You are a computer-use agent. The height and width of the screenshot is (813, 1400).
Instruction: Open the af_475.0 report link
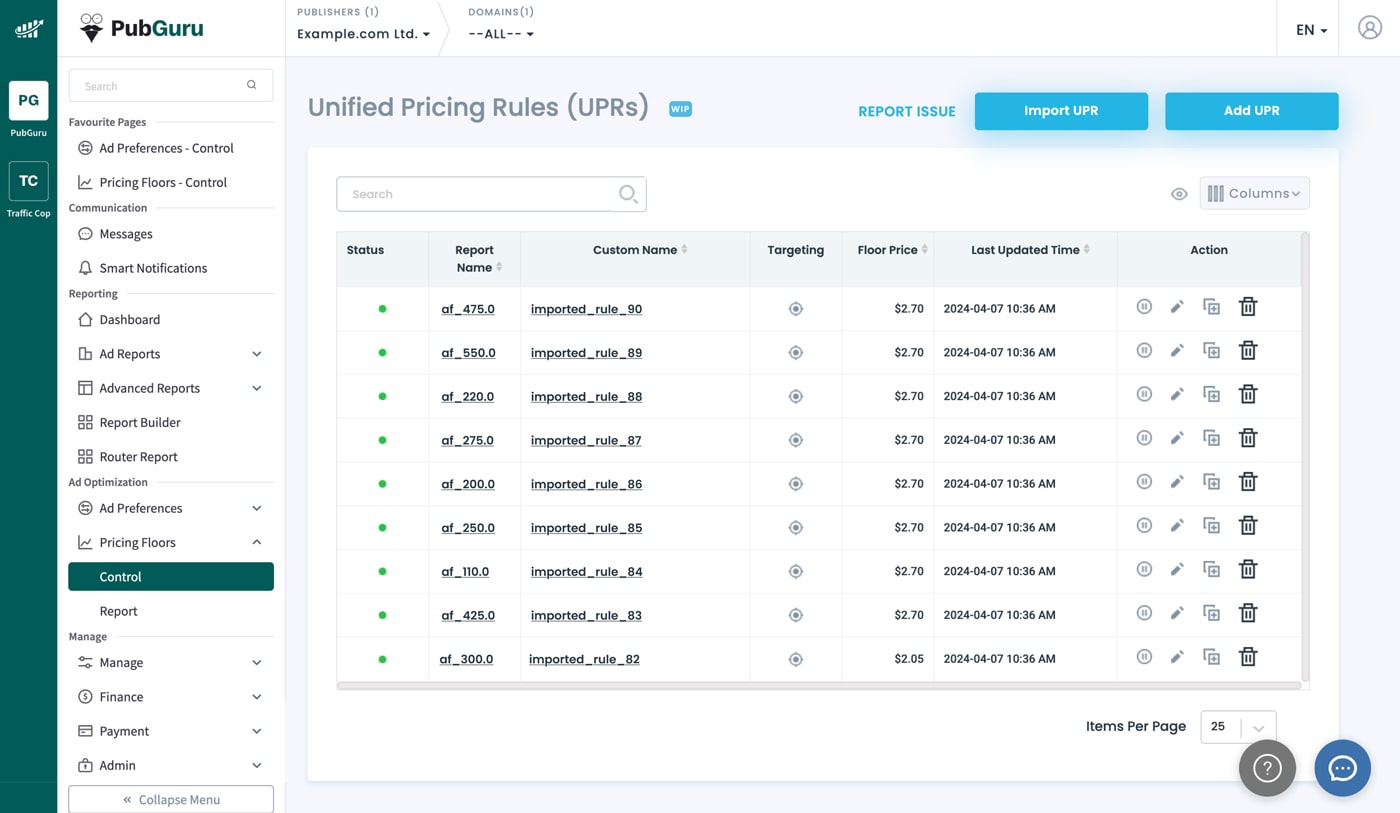click(468, 309)
